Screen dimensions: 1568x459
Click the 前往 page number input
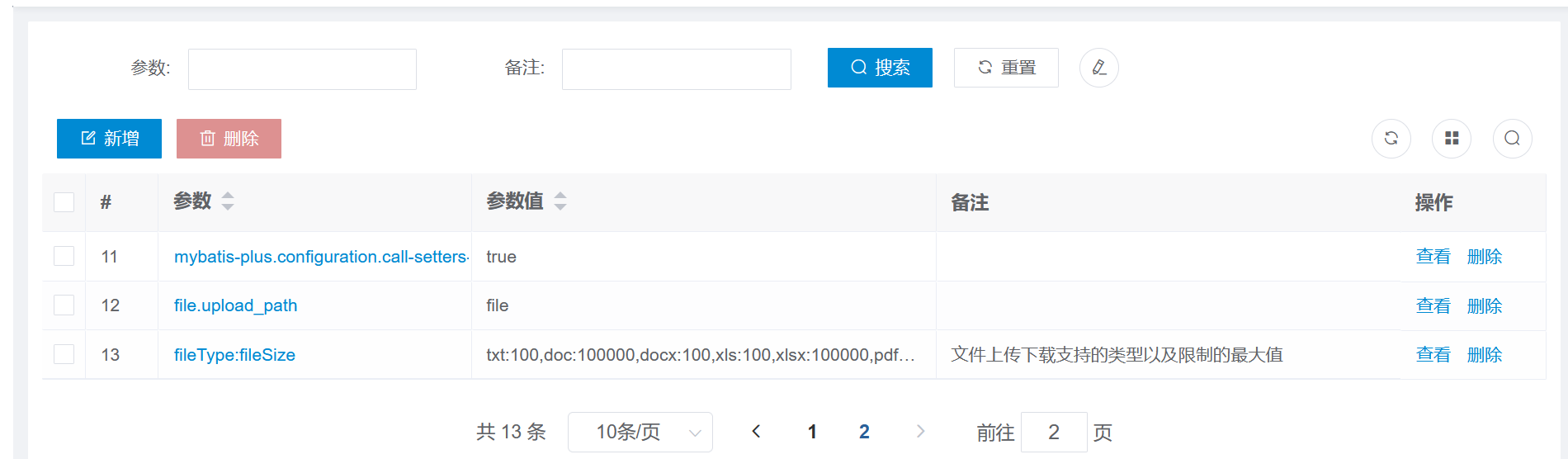pyautogui.click(x=1054, y=432)
